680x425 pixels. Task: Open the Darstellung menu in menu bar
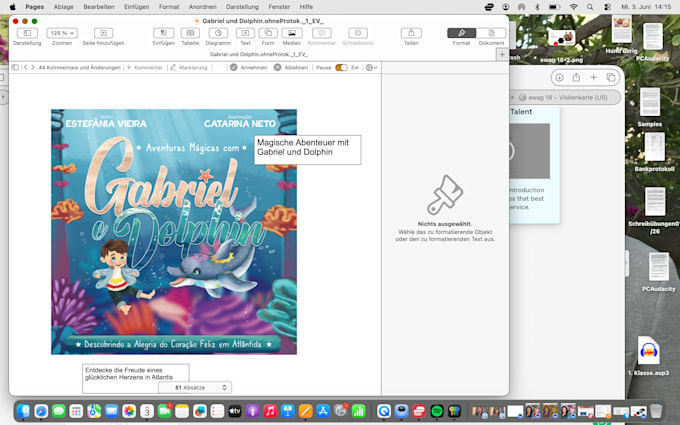pos(242,7)
